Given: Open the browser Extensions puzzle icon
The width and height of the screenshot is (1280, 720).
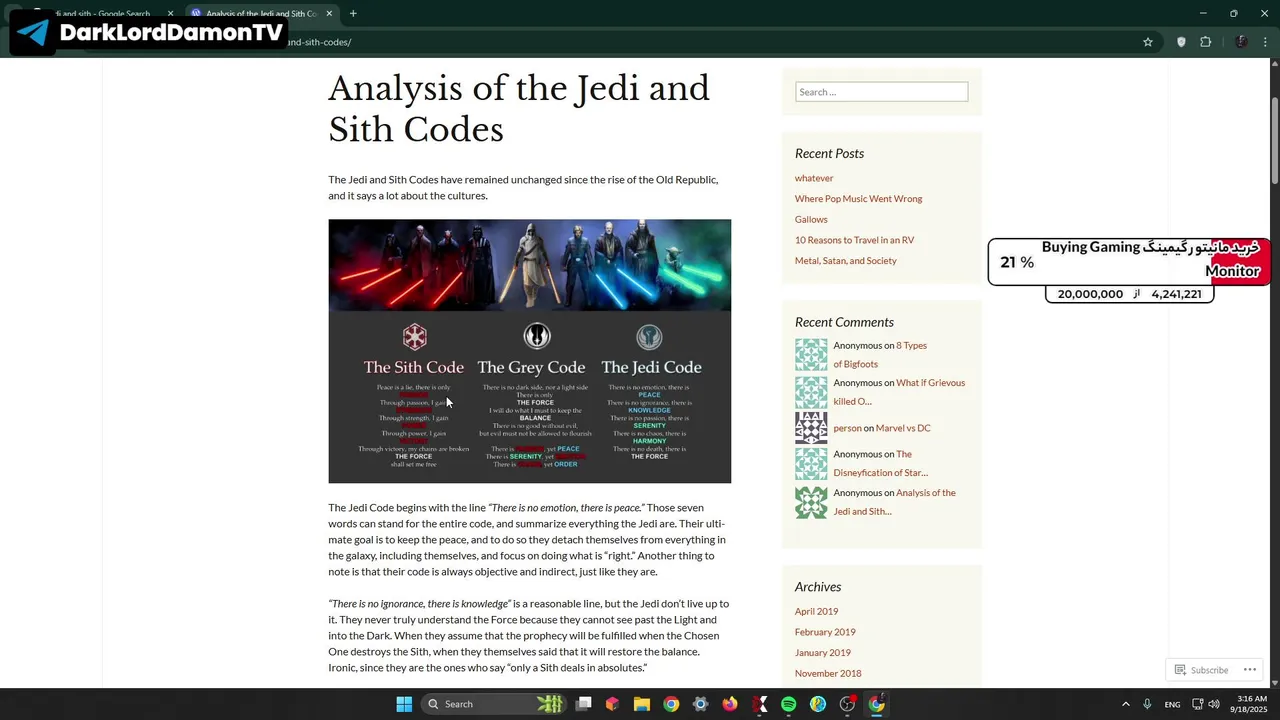Looking at the screenshot, I should tap(1205, 42).
